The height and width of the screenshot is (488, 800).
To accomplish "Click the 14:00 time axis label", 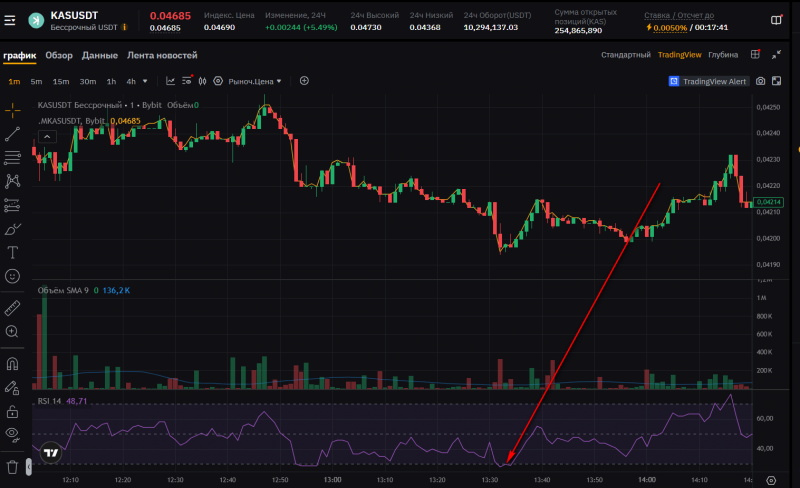I will (x=647, y=480).
